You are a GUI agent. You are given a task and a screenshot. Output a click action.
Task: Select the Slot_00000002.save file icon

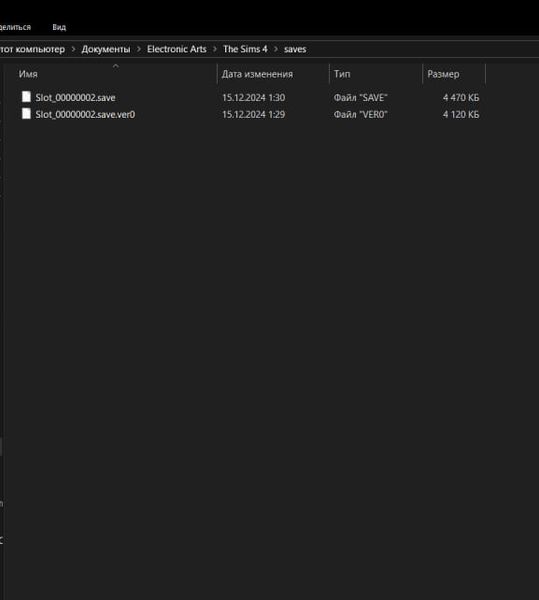(x=26, y=97)
